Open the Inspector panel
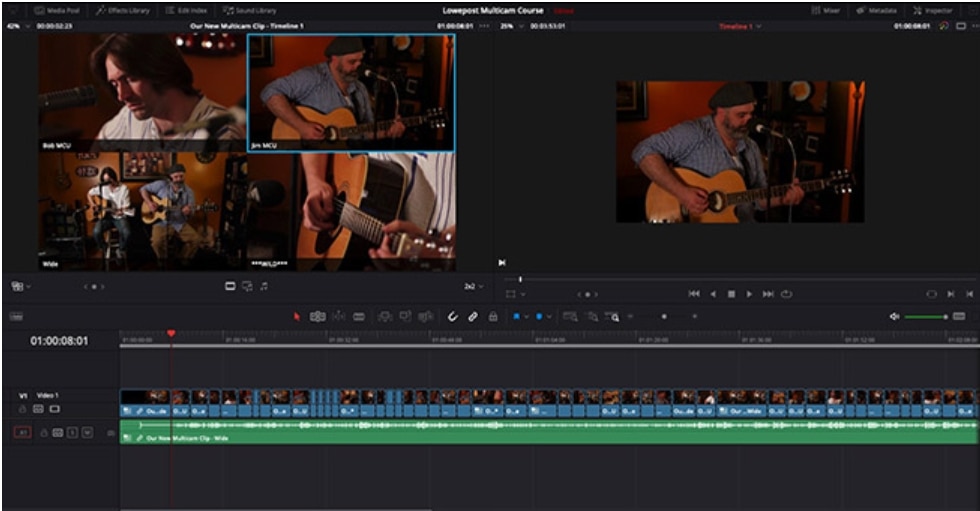This screenshot has height=511, width=980. 933,11
